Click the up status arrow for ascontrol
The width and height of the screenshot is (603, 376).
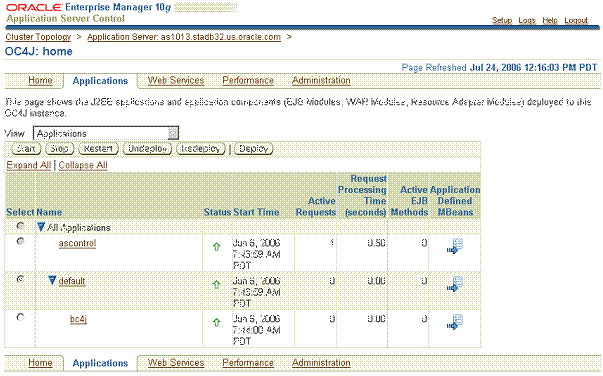click(x=217, y=246)
